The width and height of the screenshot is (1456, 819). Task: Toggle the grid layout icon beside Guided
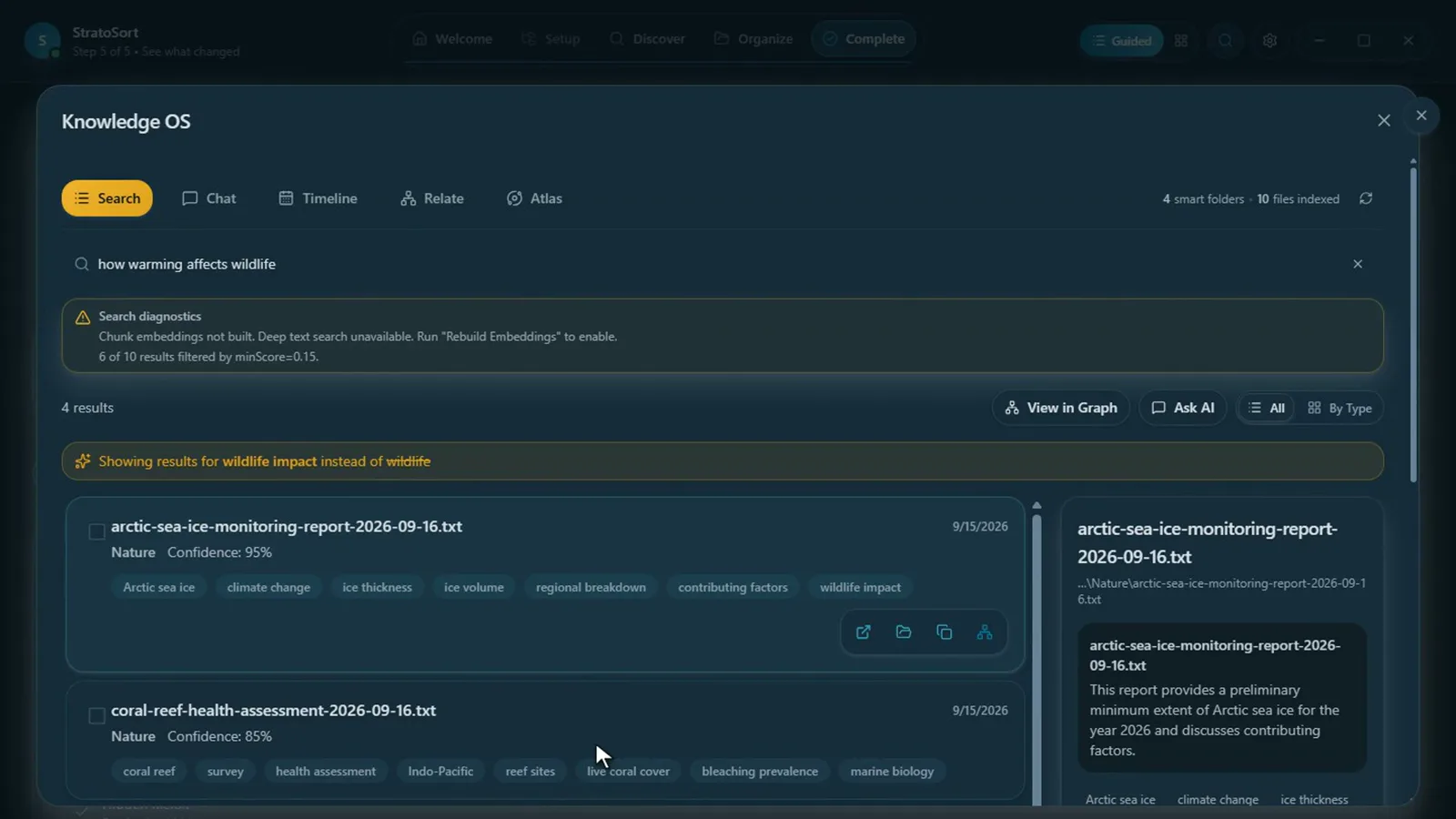pos(1181,40)
